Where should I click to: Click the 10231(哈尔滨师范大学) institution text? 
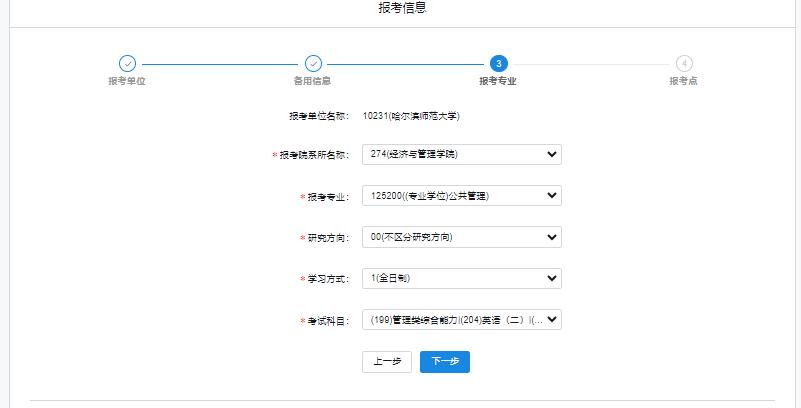pyautogui.click(x=411, y=116)
